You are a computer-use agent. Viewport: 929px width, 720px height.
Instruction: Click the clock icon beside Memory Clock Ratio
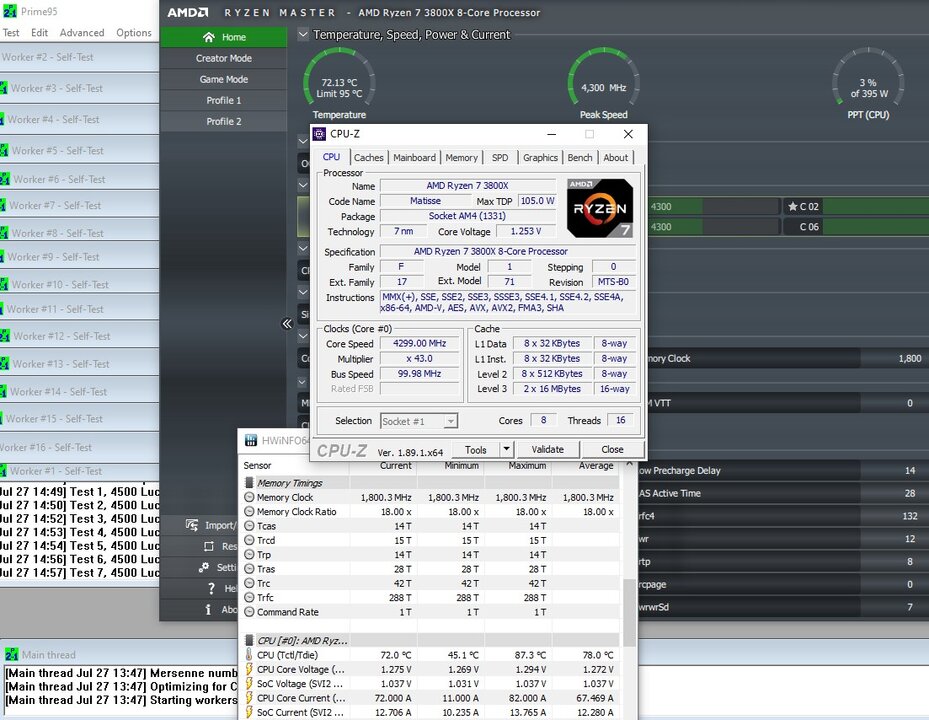pyautogui.click(x=249, y=511)
